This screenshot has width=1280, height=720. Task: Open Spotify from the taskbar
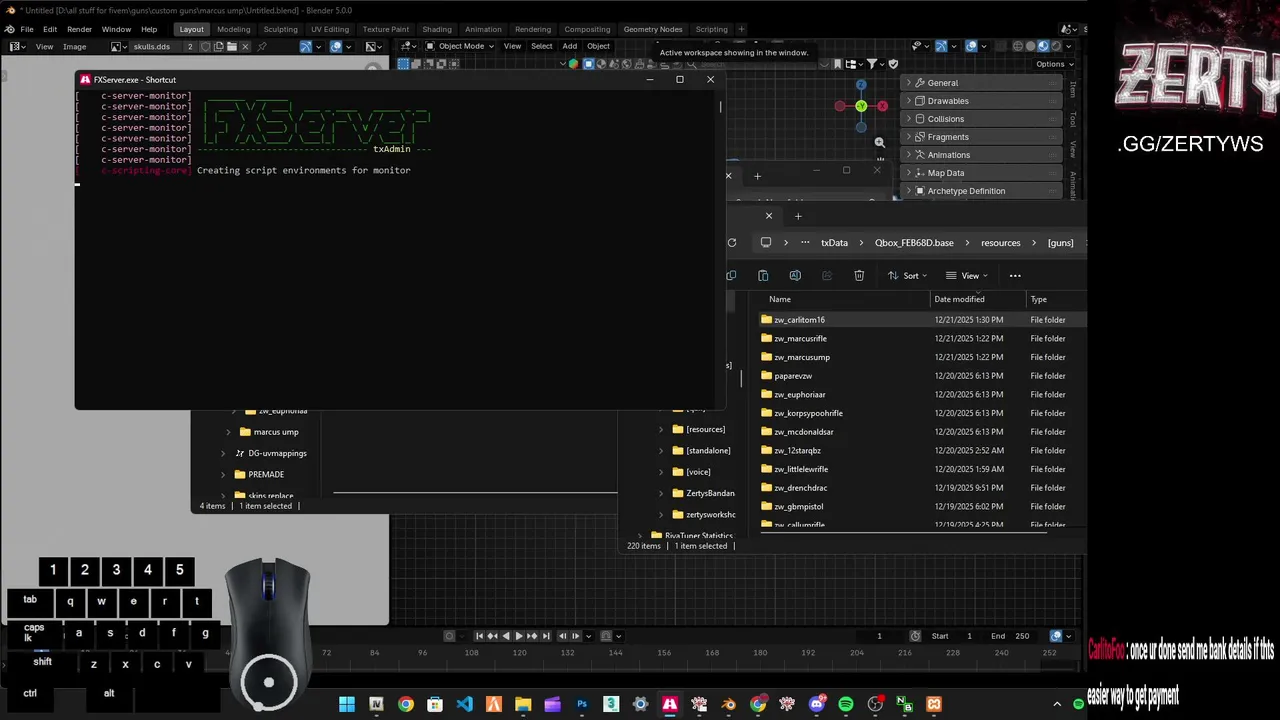[x=846, y=704]
